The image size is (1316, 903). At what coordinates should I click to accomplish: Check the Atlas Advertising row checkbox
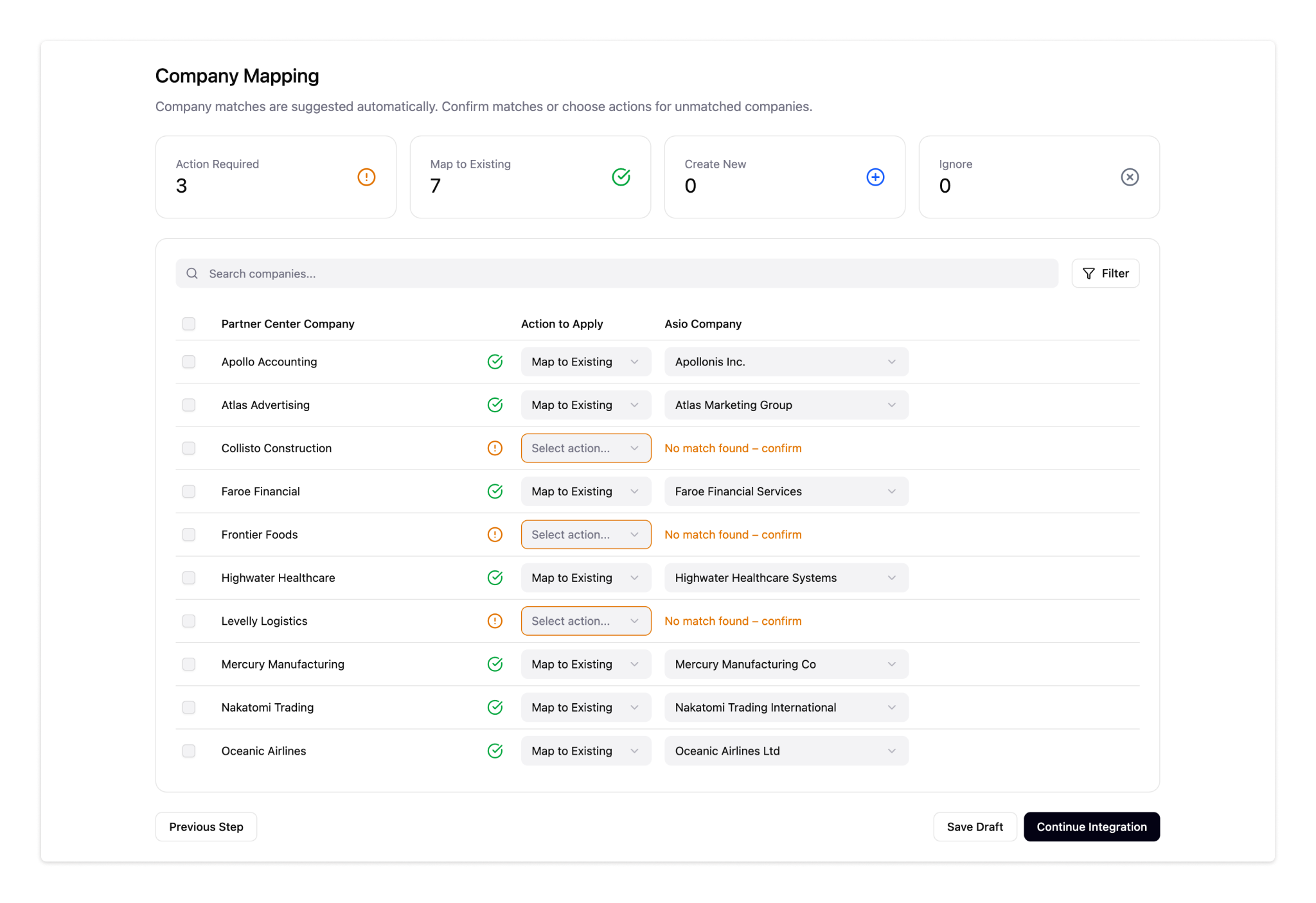coord(188,405)
